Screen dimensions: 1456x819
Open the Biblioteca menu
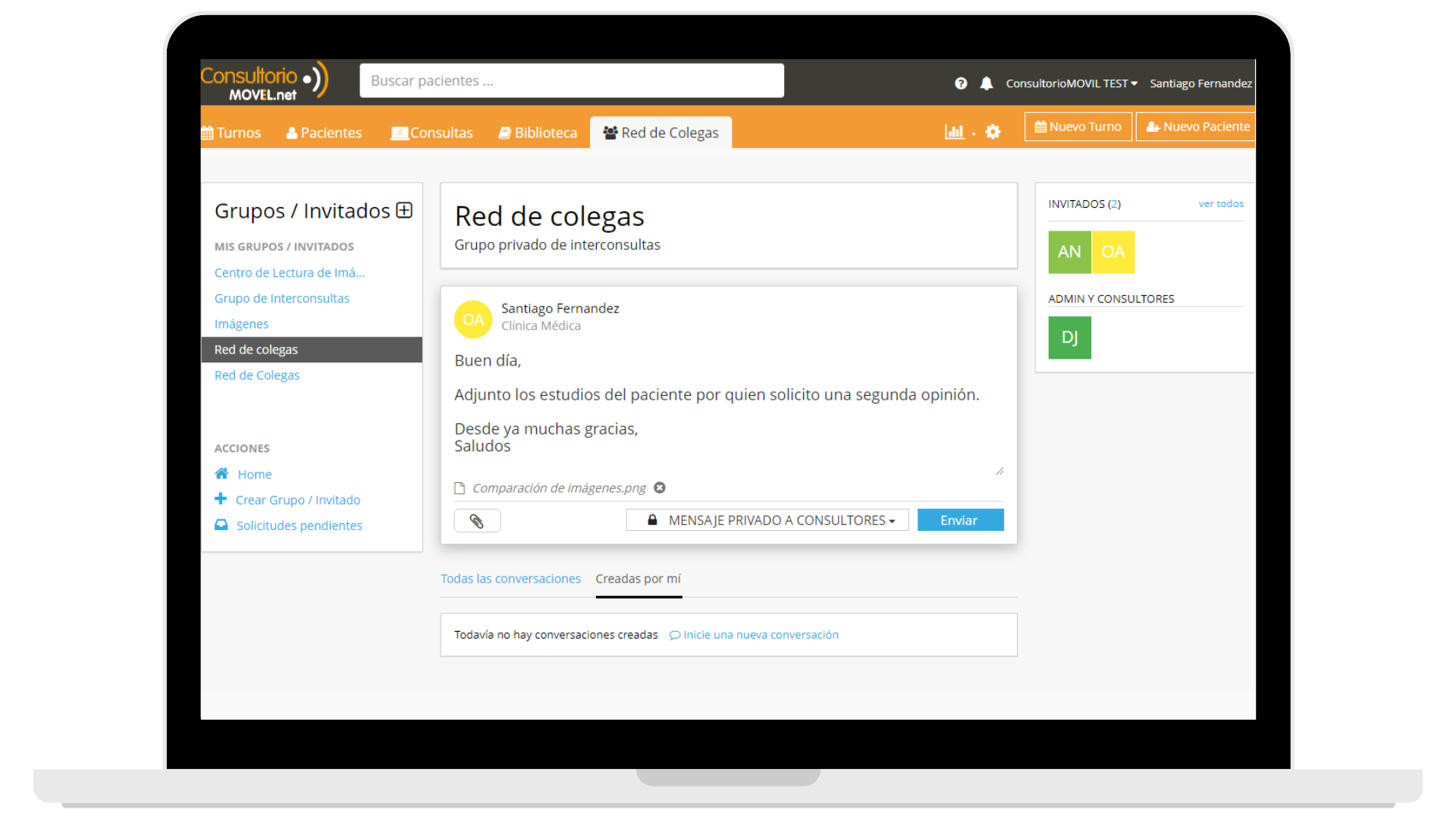[x=538, y=133]
